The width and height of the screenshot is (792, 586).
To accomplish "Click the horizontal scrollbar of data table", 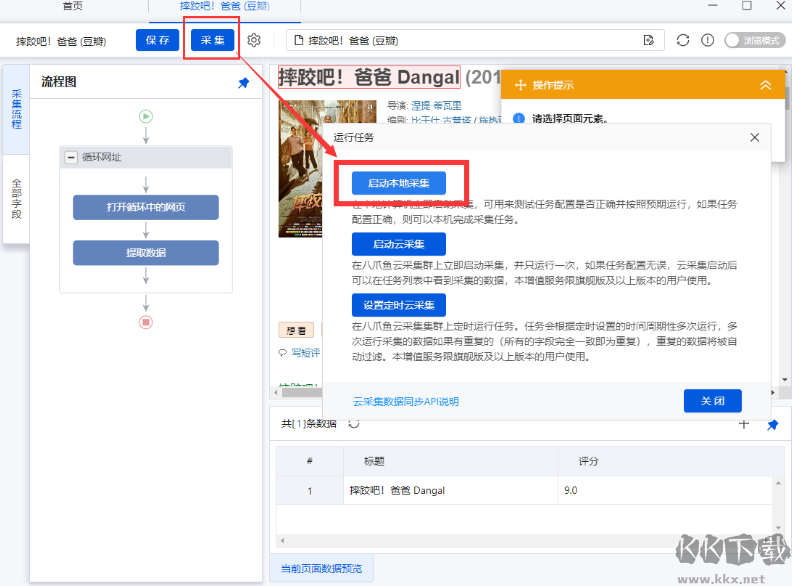I will (x=524, y=541).
